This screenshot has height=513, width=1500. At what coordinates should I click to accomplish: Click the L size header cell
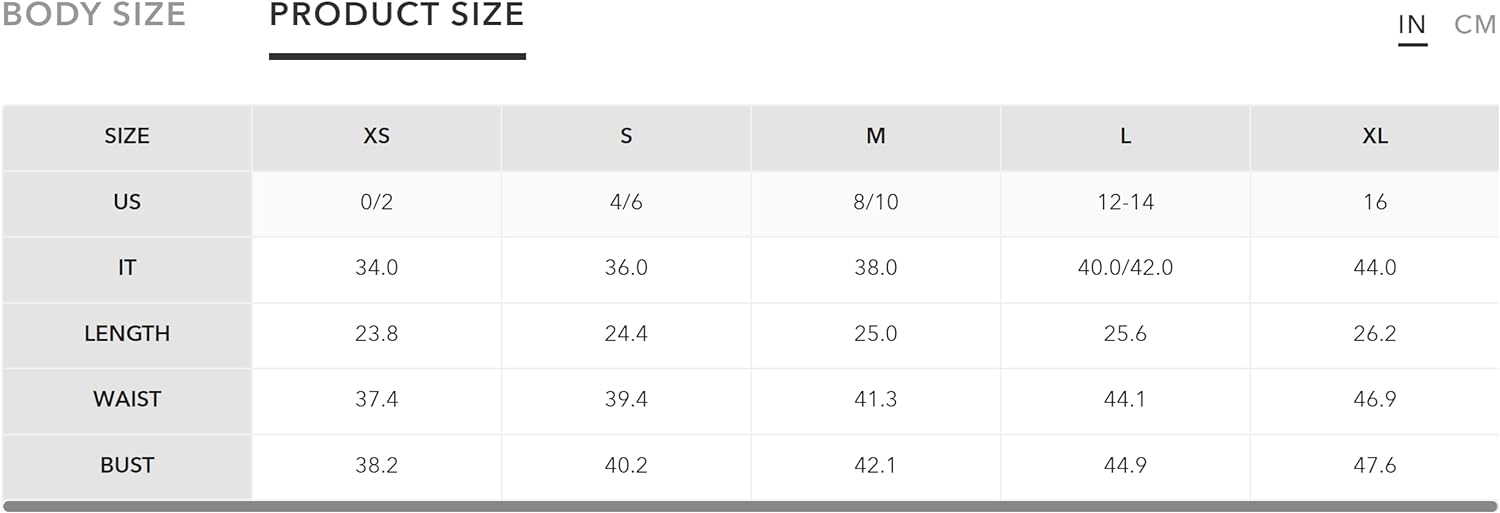click(1125, 136)
